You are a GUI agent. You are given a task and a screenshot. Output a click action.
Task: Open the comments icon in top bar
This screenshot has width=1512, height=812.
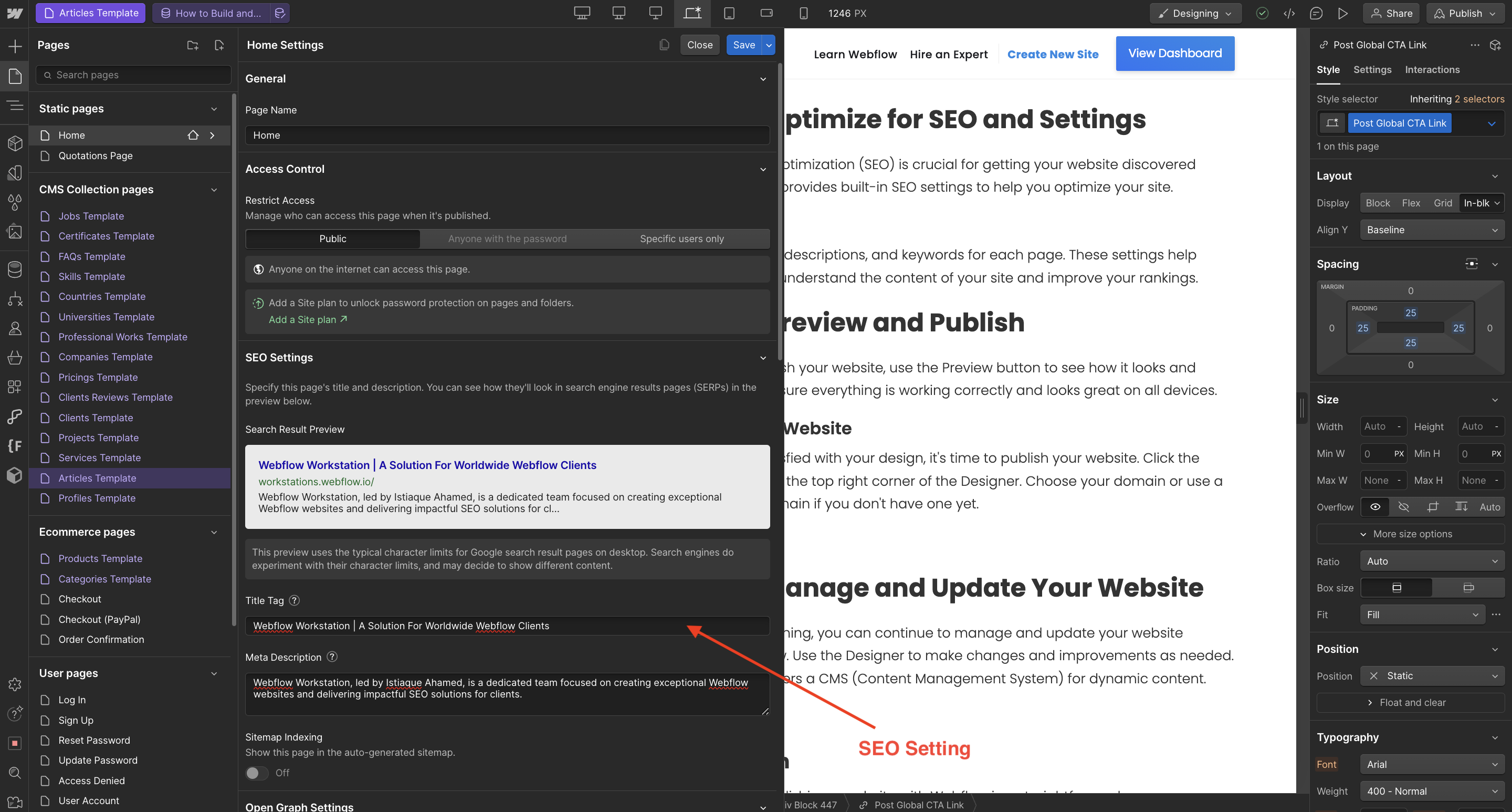click(1316, 14)
